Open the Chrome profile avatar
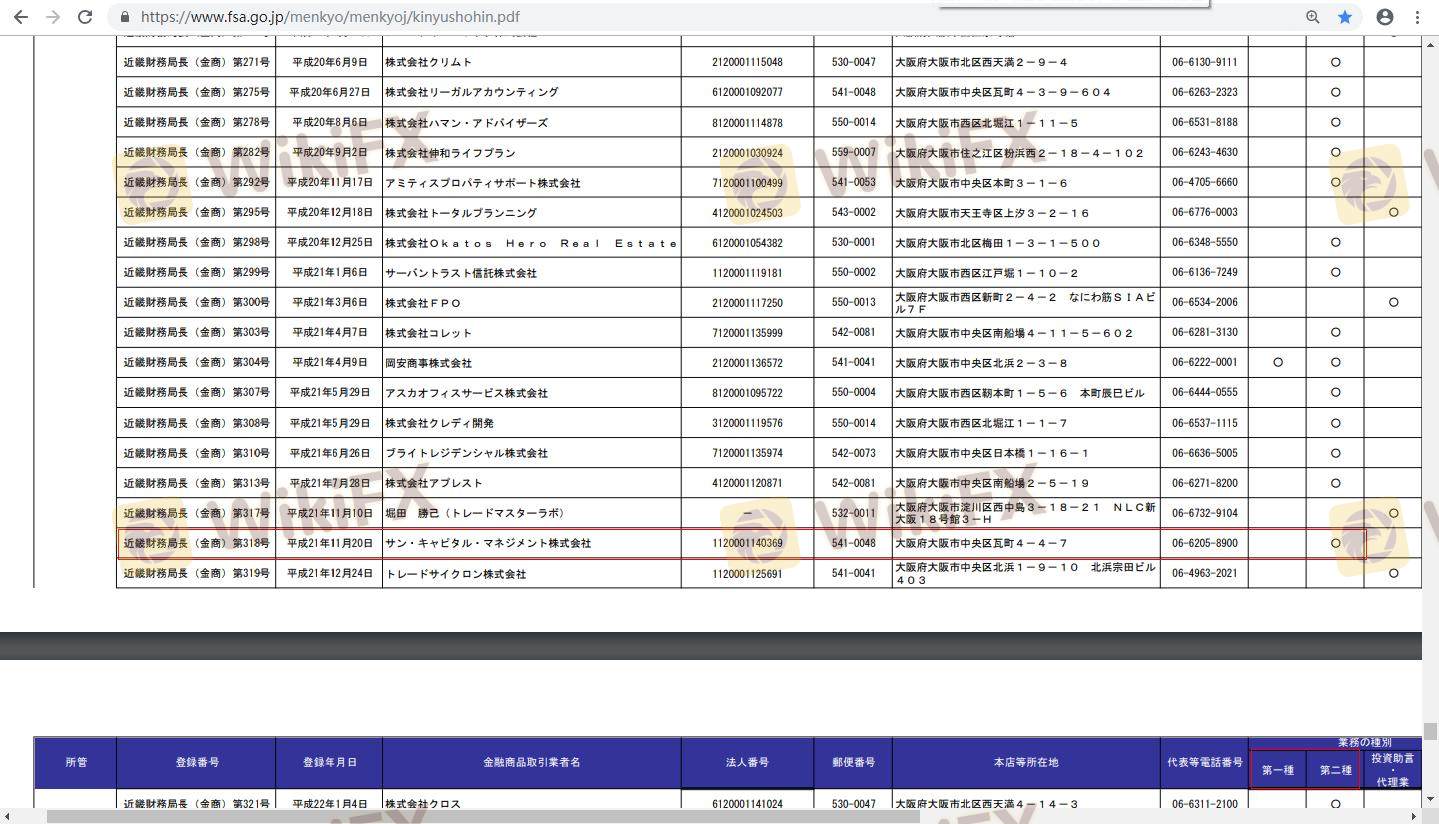This screenshot has height=824, width=1439. pyautogui.click(x=1385, y=17)
